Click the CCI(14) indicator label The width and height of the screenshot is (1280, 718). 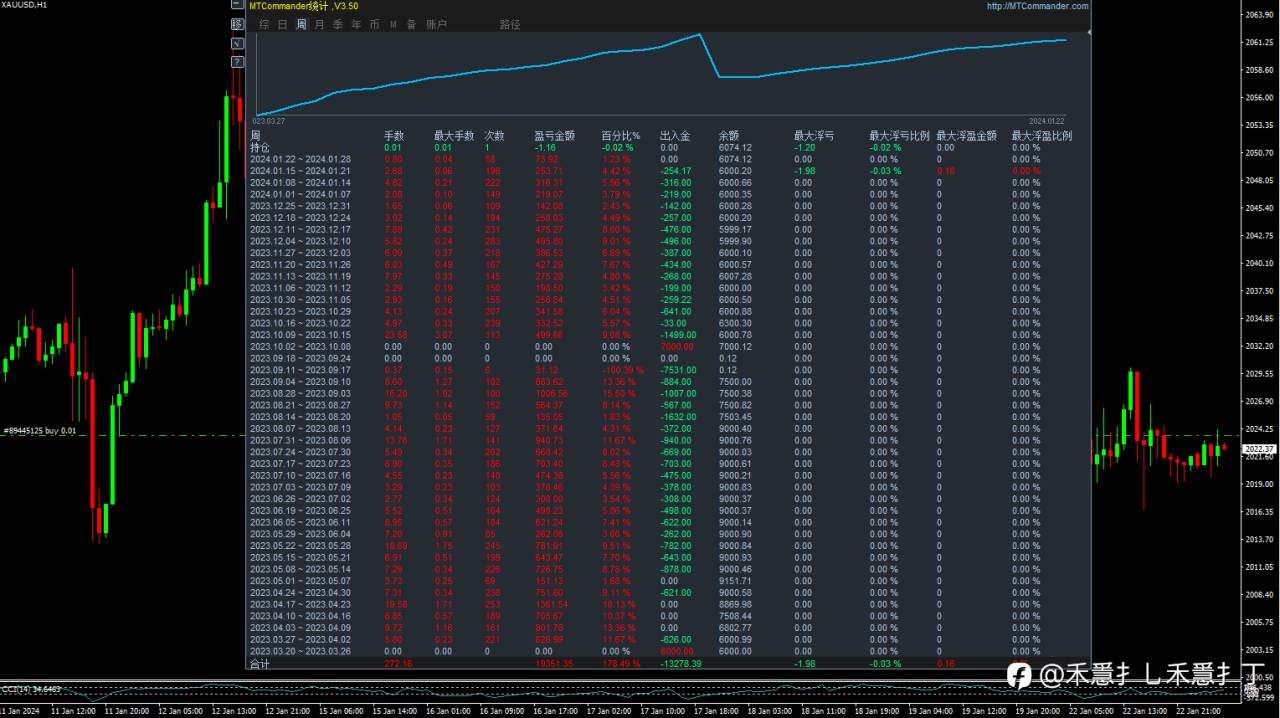point(30,688)
